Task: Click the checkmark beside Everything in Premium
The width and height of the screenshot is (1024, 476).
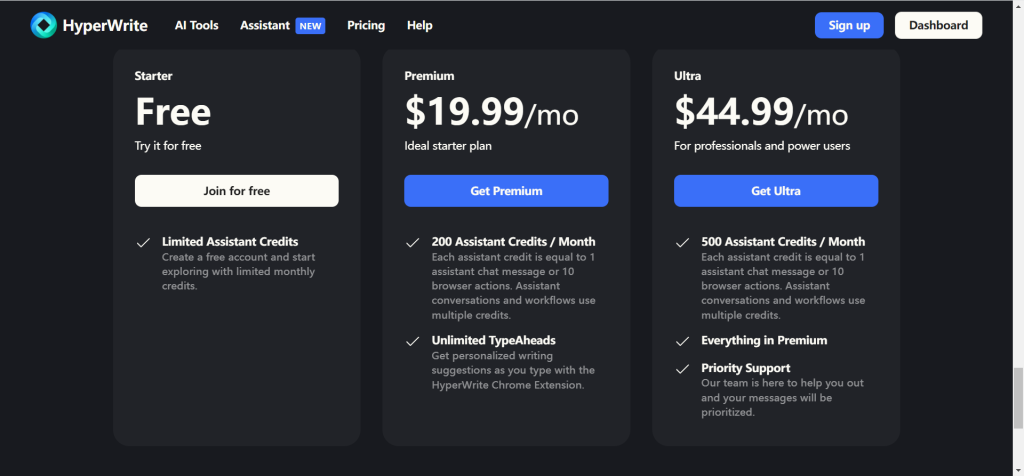Action: tap(682, 341)
